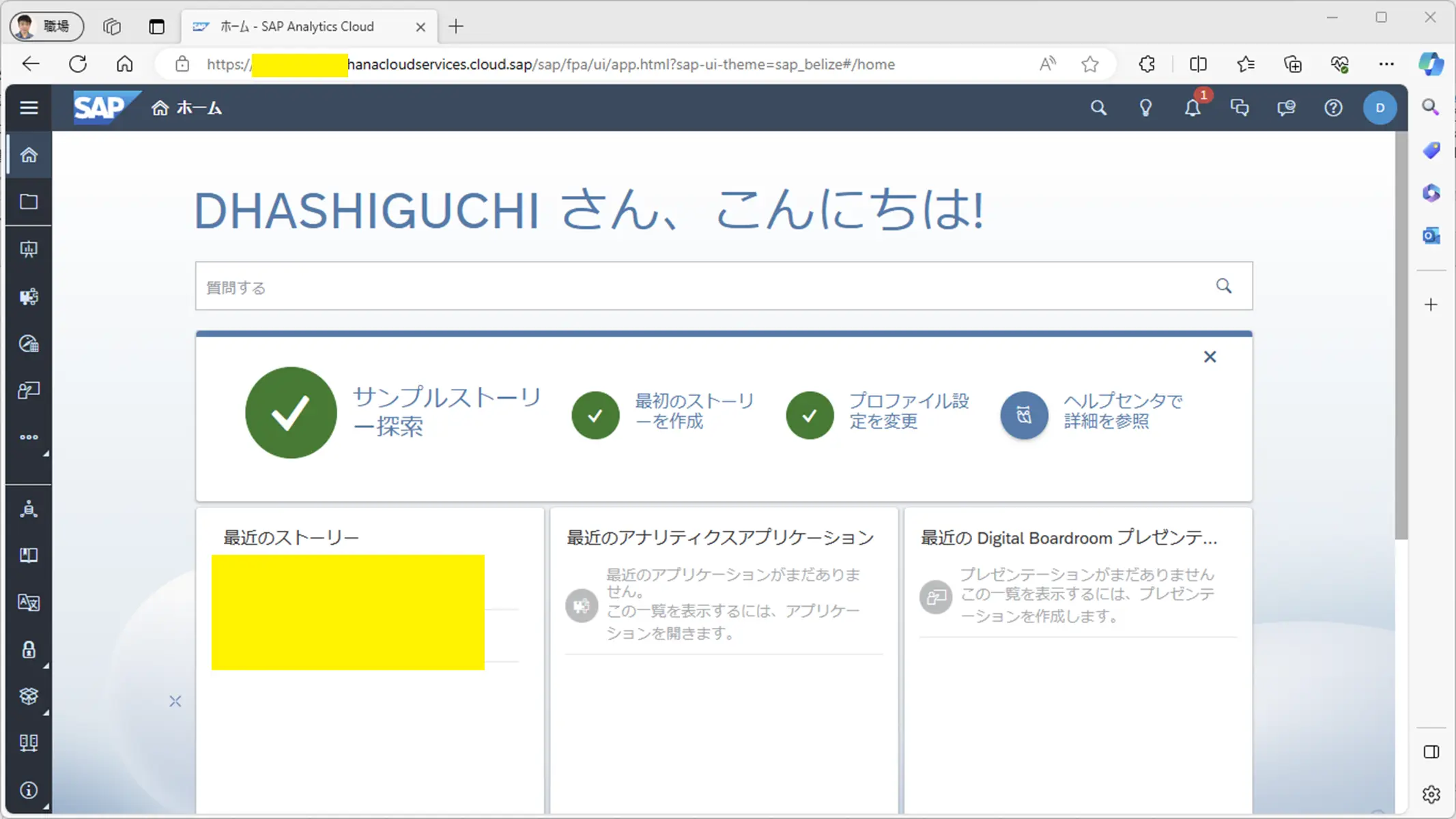Open the Connections icon in the sidebar

(x=29, y=743)
